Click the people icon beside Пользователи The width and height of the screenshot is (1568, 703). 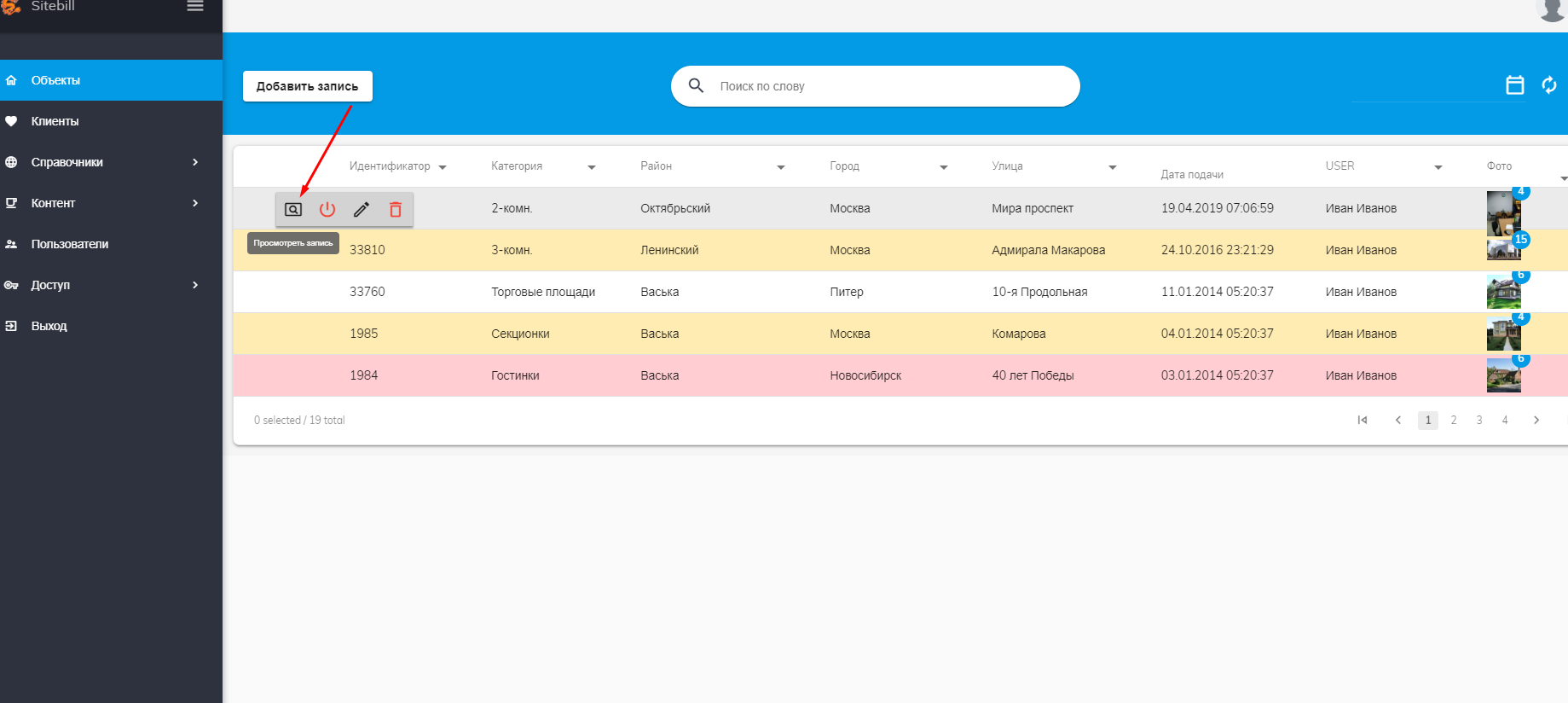(x=11, y=244)
